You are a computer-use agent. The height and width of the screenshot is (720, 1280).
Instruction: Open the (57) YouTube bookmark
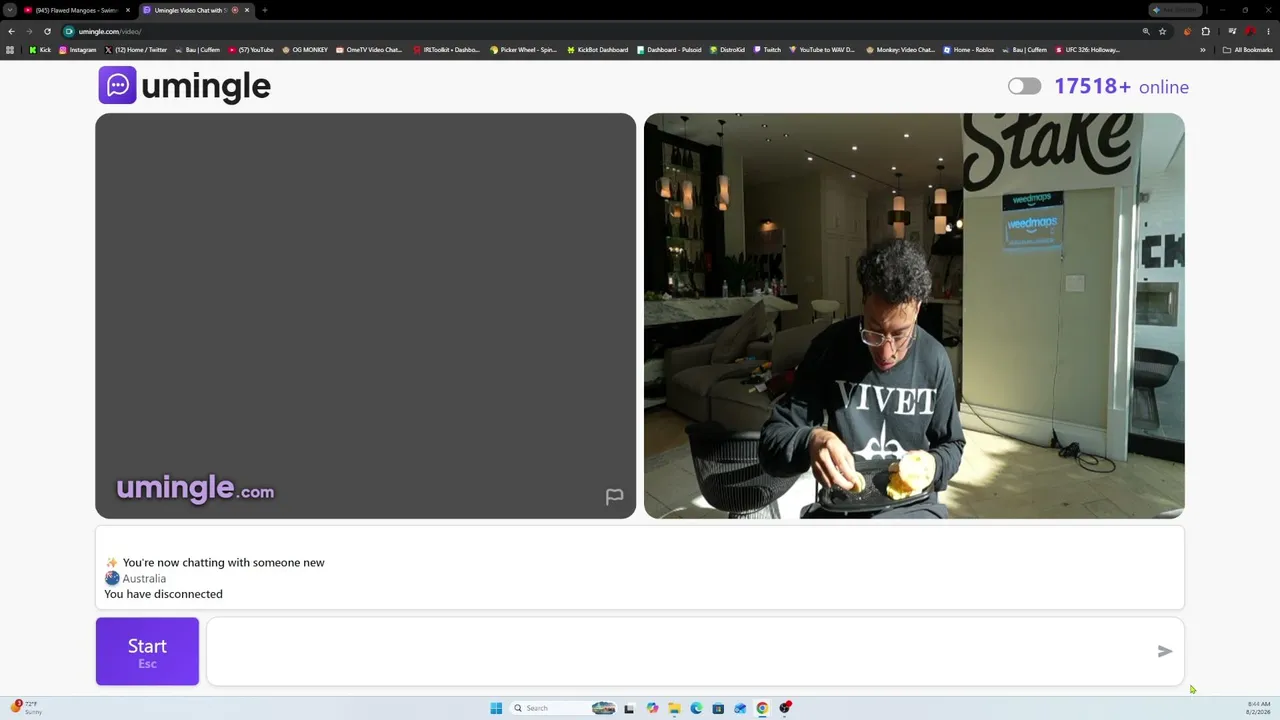coord(251,50)
